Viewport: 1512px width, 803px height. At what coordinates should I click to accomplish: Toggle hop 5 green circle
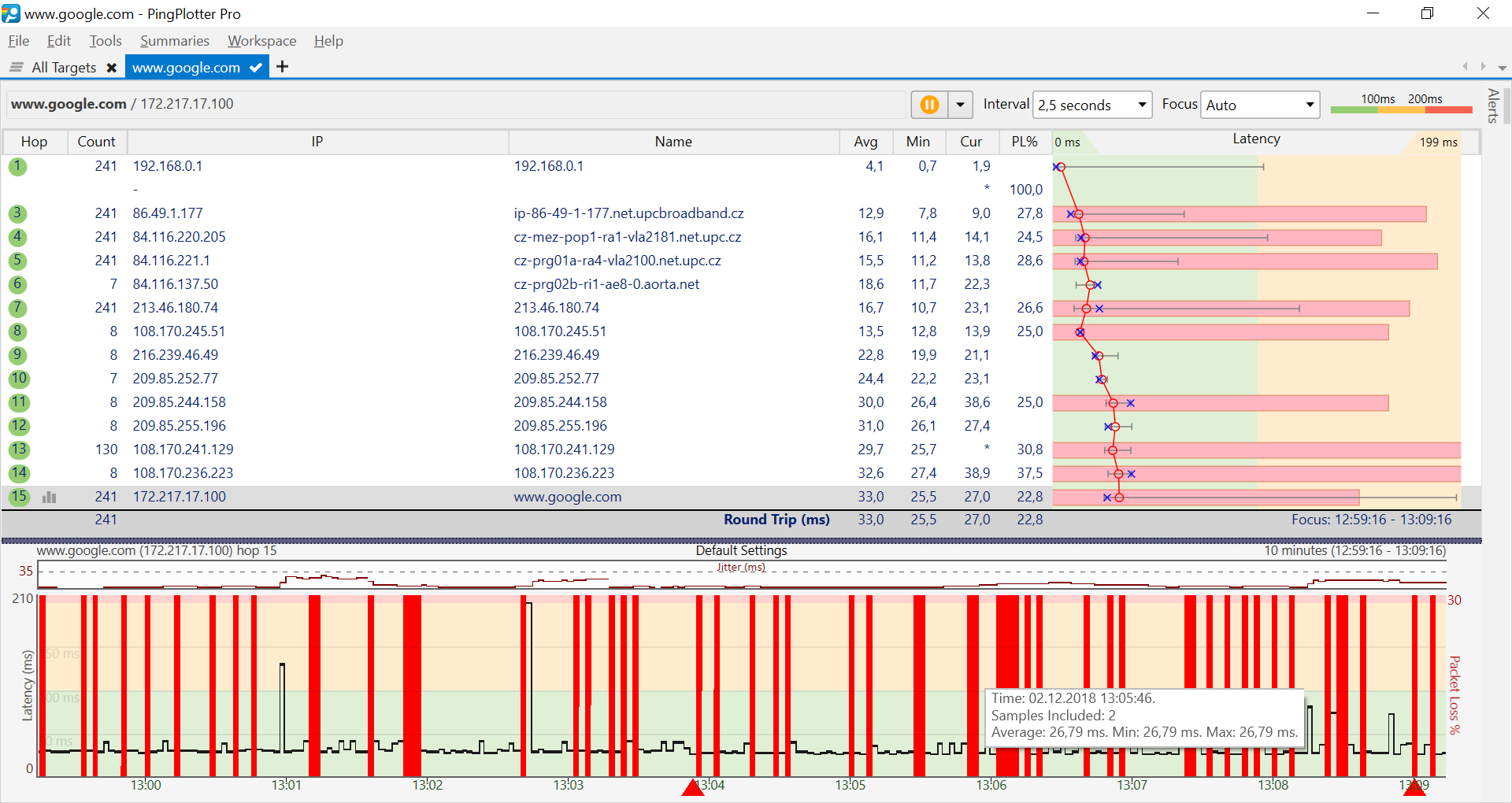tap(18, 261)
